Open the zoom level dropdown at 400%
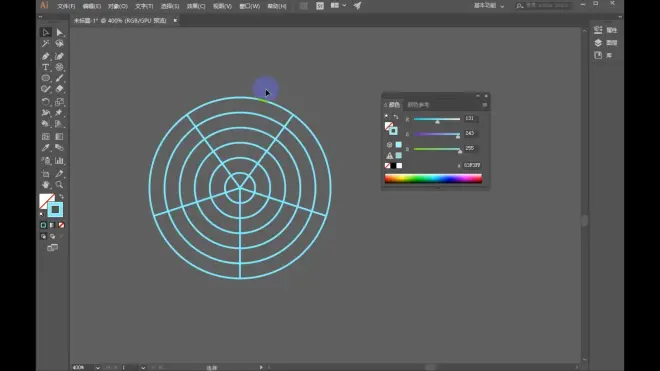Screen dimensions: 660x371 (98, 368)
